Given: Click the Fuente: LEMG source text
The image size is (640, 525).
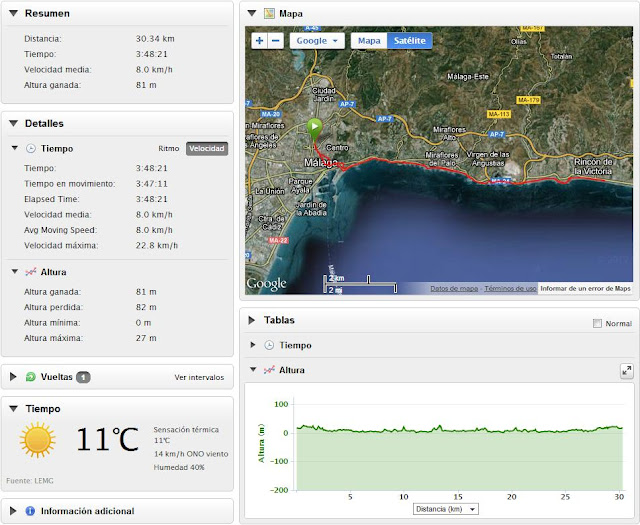Looking at the screenshot, I should tap(30, 481).
